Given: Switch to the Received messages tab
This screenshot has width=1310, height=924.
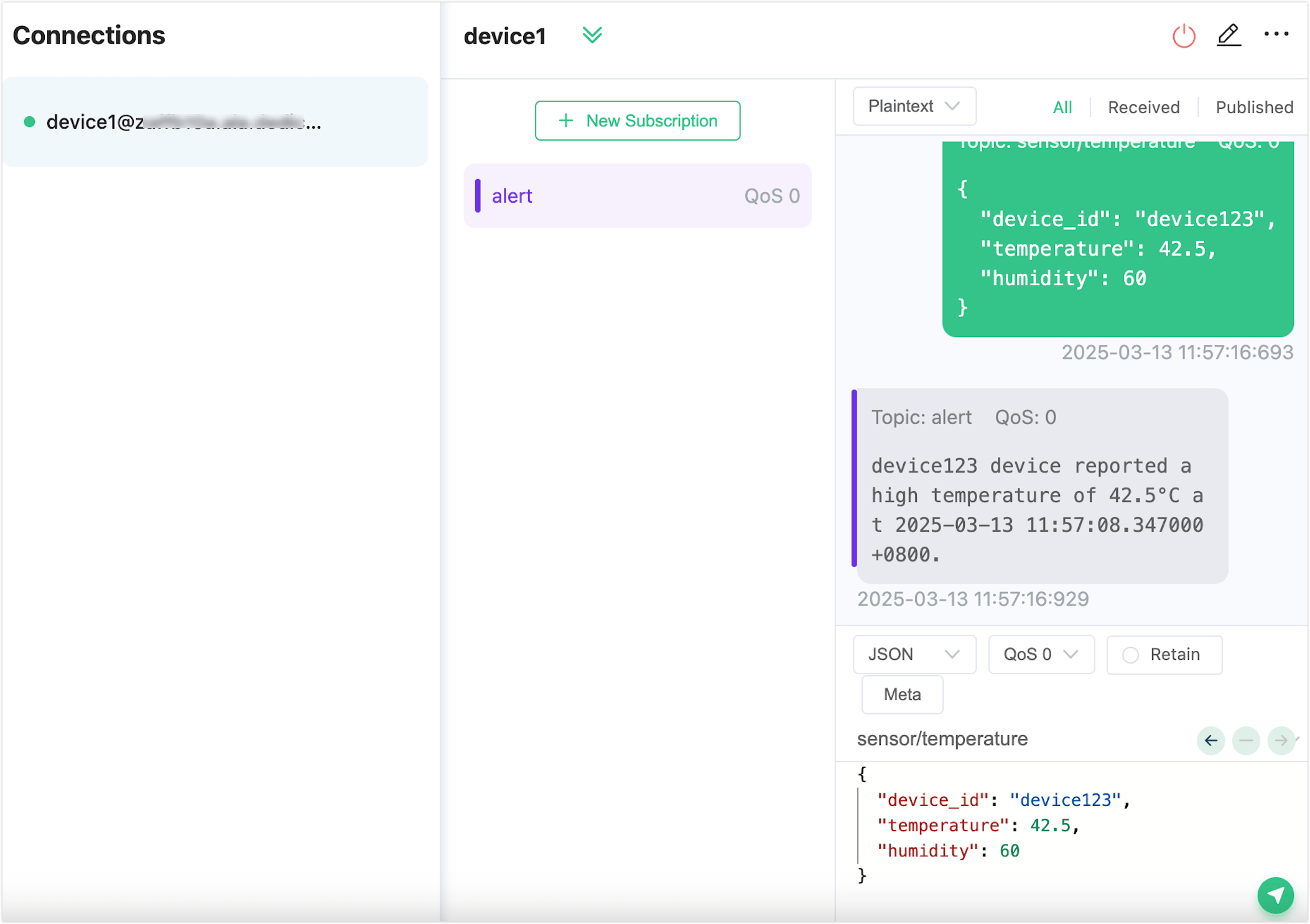Looking at the screenshot, I should click(1143, 108).
